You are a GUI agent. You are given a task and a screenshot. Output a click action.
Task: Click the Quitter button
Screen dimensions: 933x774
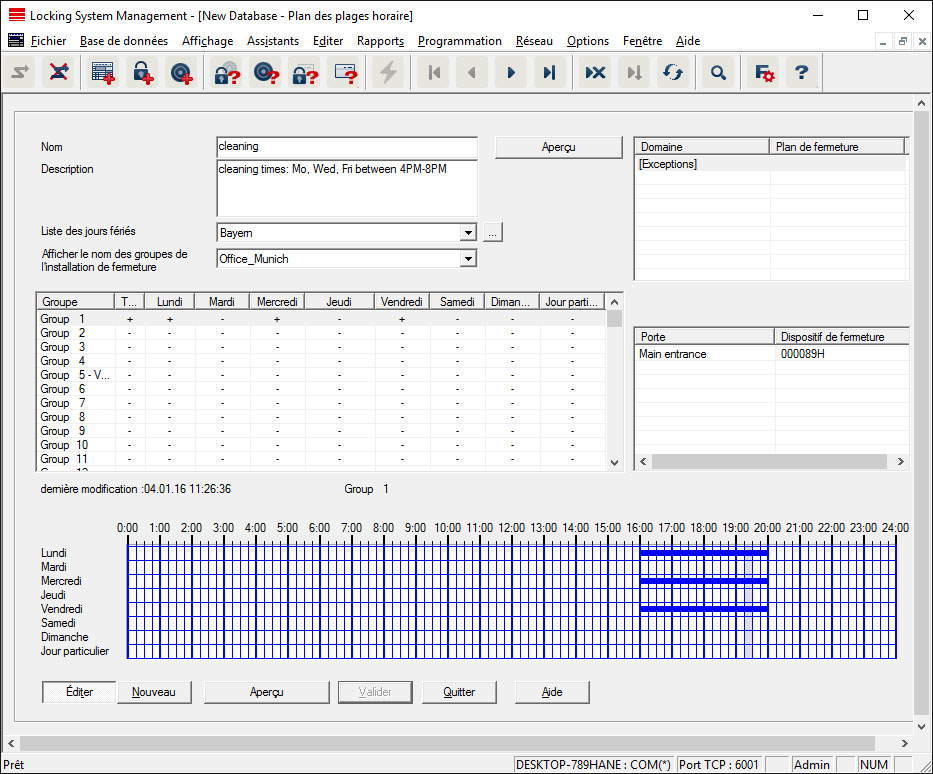(x=459, y=692)
